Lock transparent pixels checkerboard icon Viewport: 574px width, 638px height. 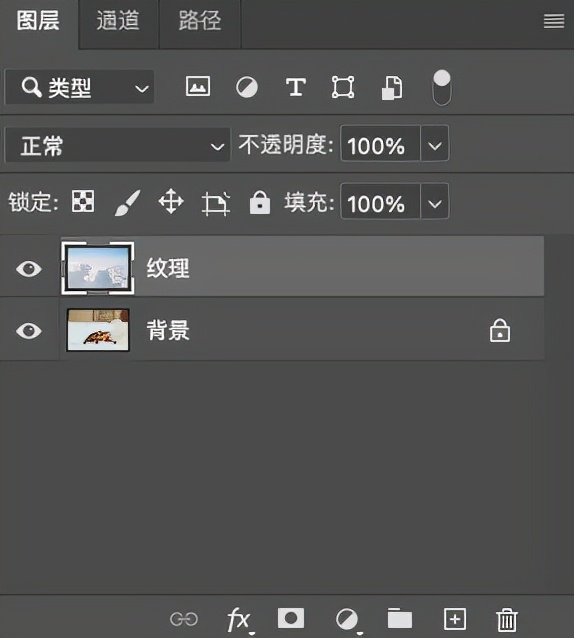click(x=83, y=201)
